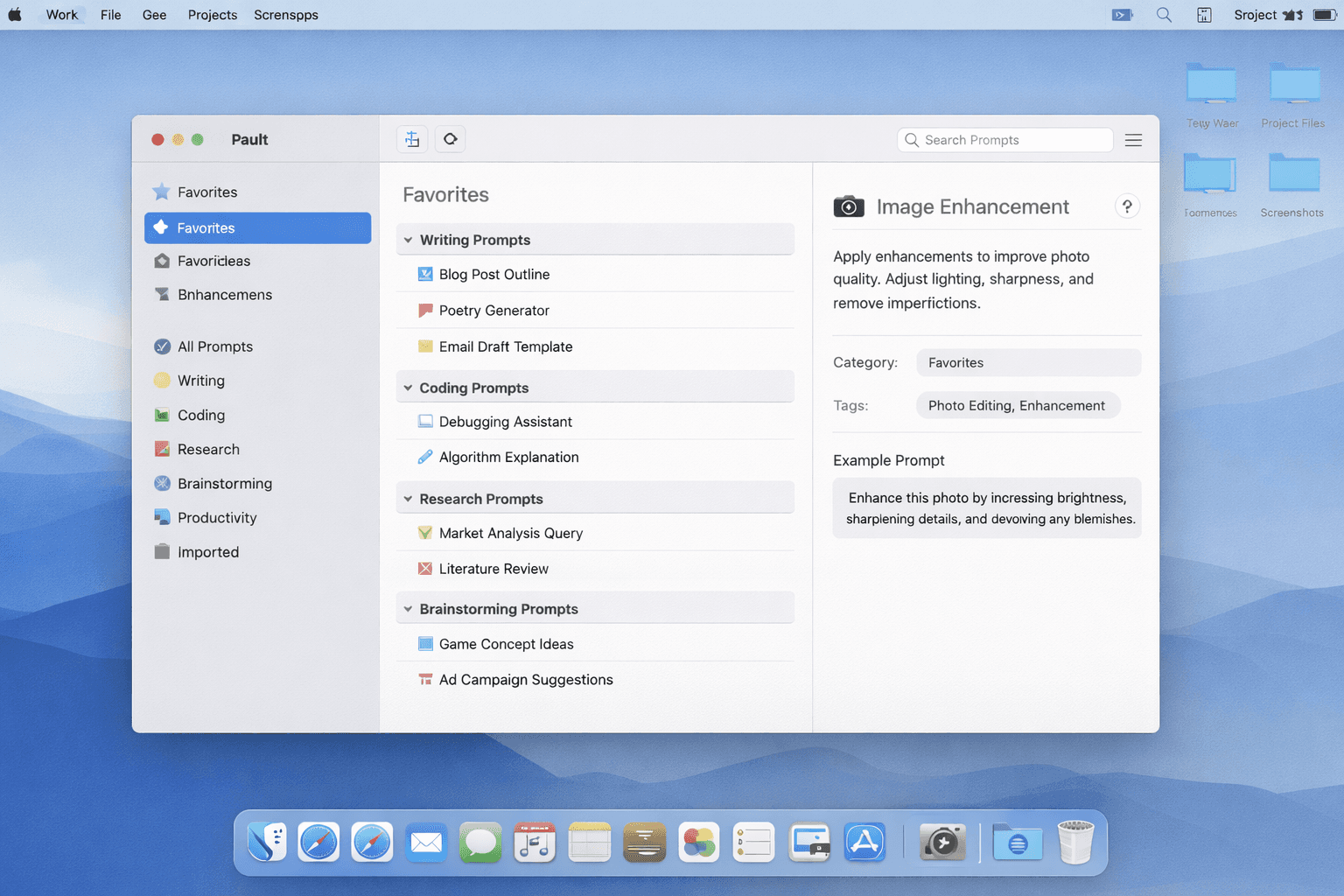Select Poetry Generator prompt
Viewport: 1344px width, 896px height.
(x=595, y=310)
